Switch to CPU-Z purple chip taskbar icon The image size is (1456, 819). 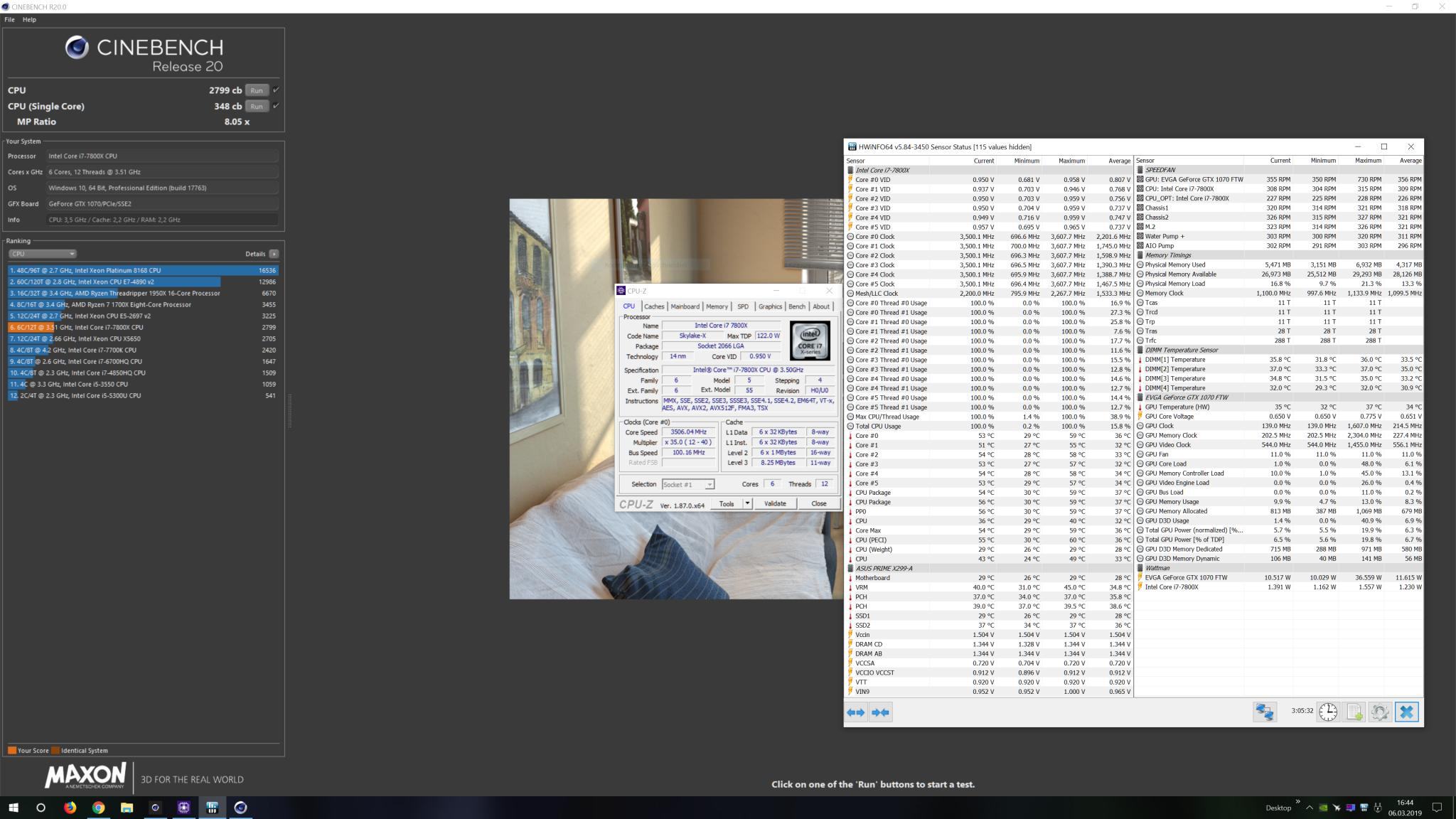[x=183, y=808]
